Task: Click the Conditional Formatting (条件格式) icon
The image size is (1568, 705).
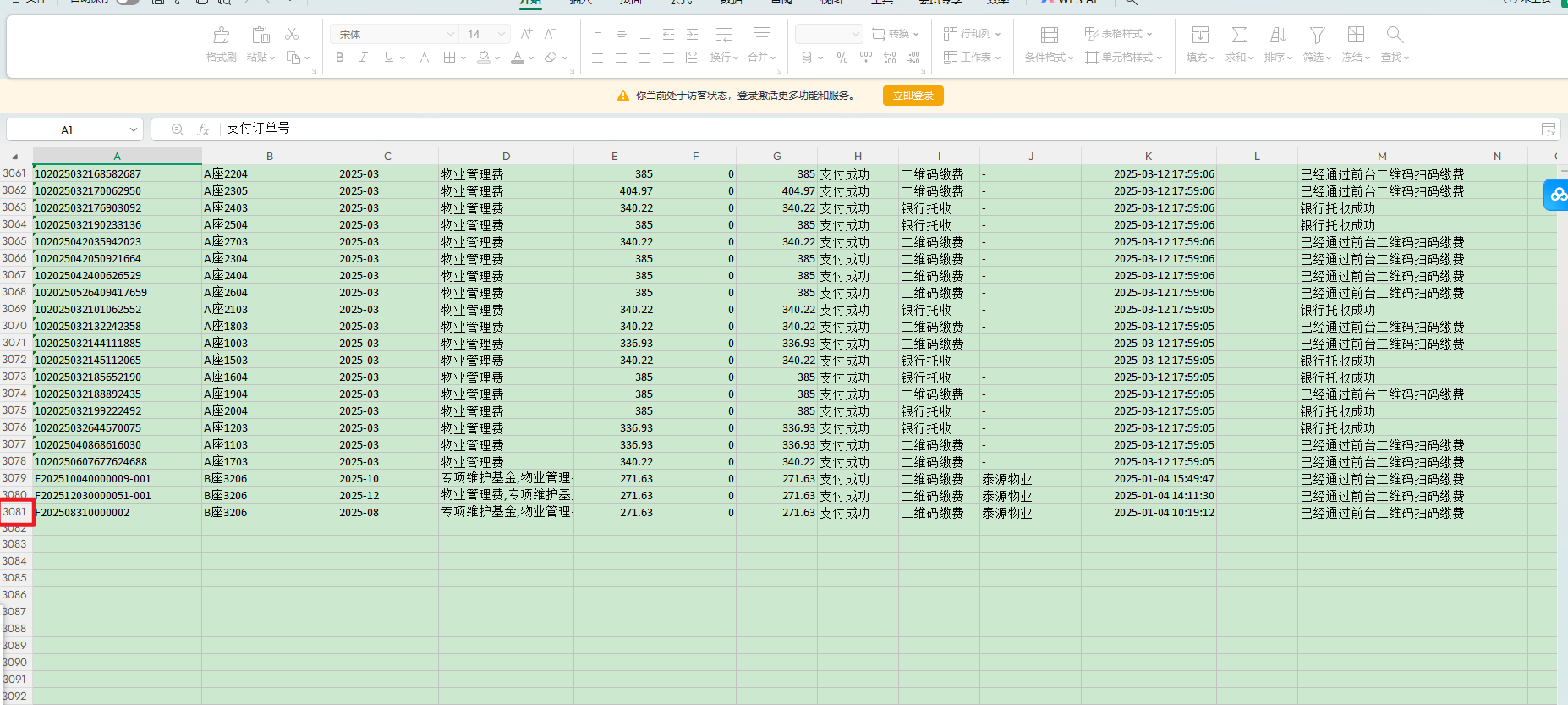Action: click(1050, 35)
